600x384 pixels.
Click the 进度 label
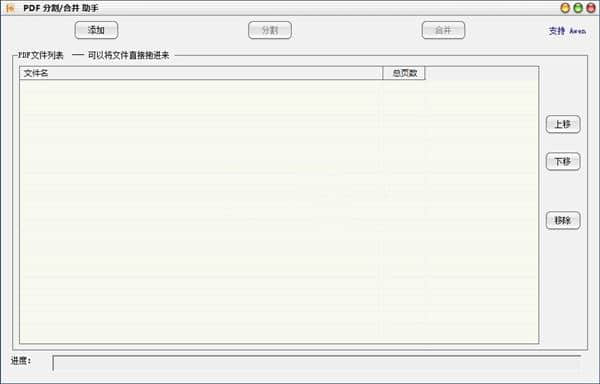coord(21,361)
